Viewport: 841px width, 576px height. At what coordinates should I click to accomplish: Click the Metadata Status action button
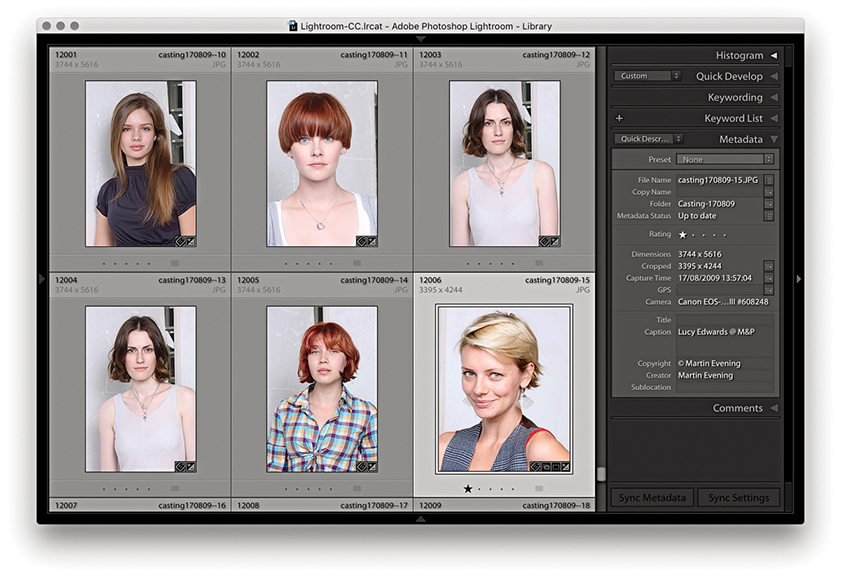[x=769, y=216]
